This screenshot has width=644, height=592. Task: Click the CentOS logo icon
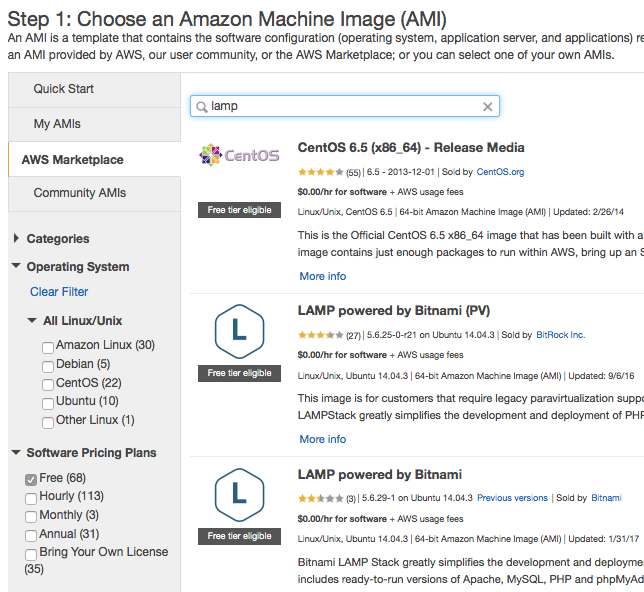click(239, 156)
